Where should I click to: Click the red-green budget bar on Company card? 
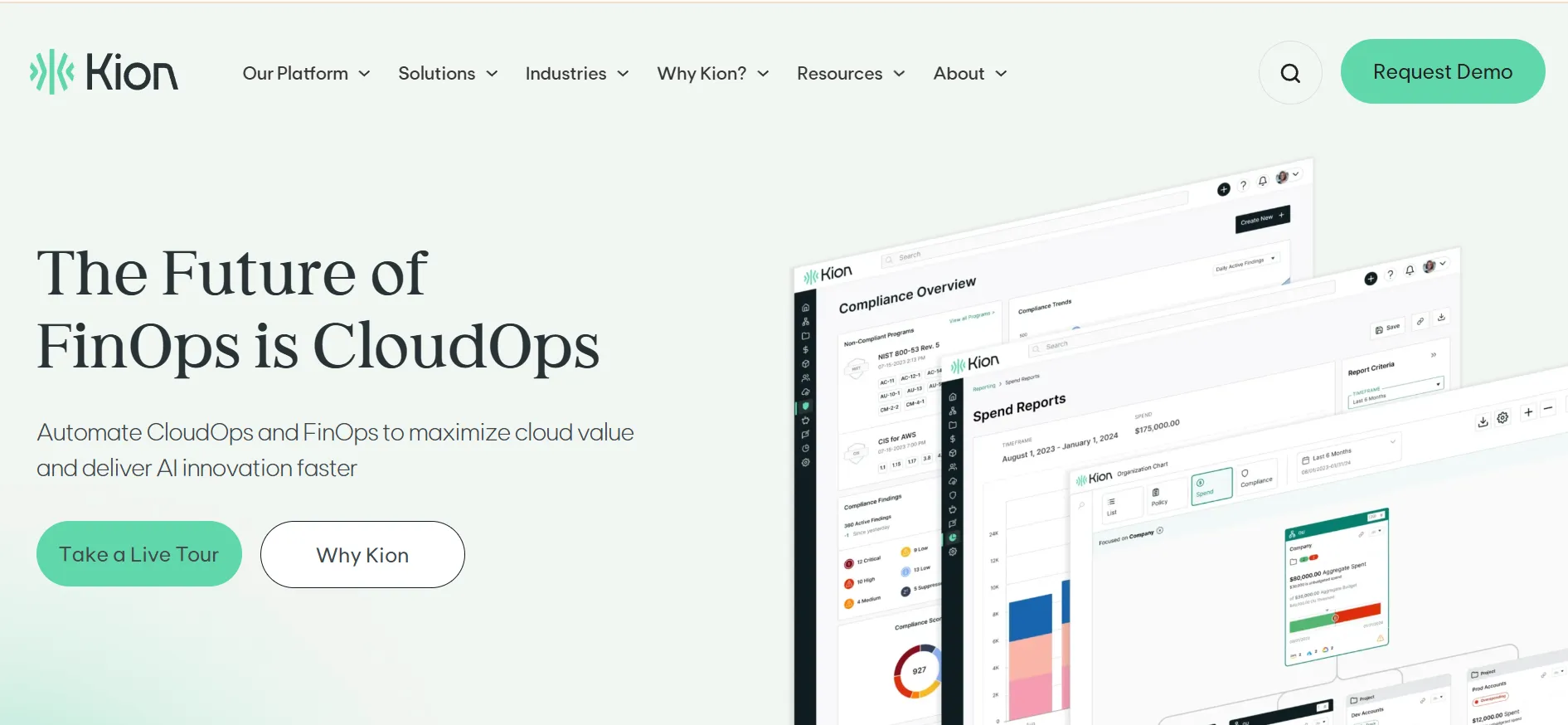click(x=1335, y=619)
